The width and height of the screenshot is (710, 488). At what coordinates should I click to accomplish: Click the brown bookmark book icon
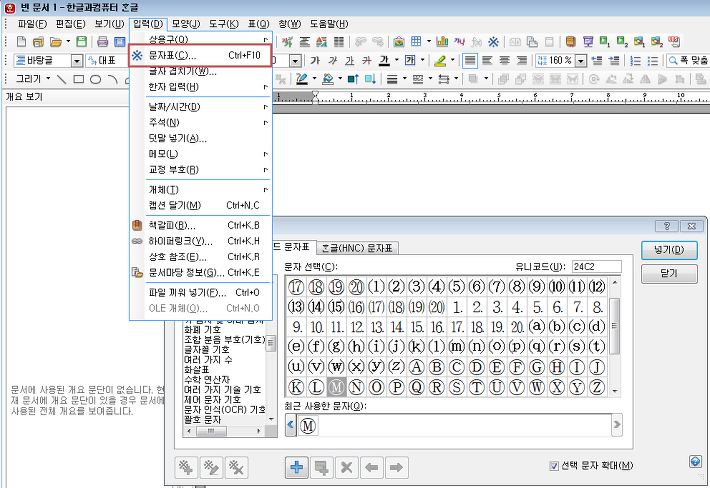click(x=571, y=42)
